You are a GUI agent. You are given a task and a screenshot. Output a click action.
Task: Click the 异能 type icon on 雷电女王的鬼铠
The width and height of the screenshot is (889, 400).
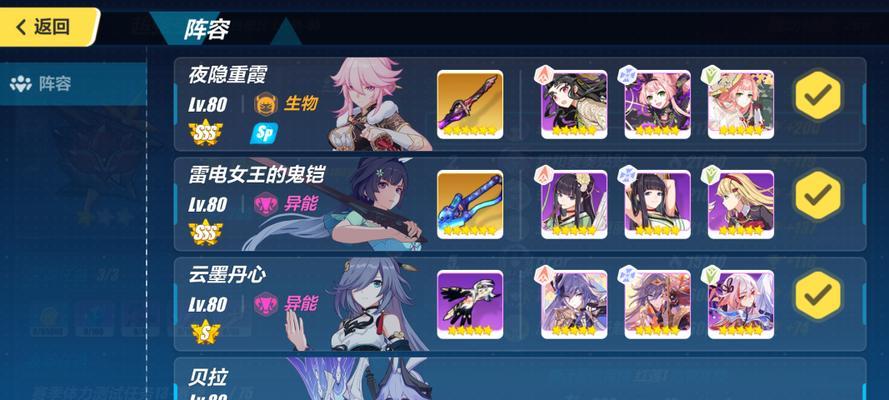coord(265,204)
